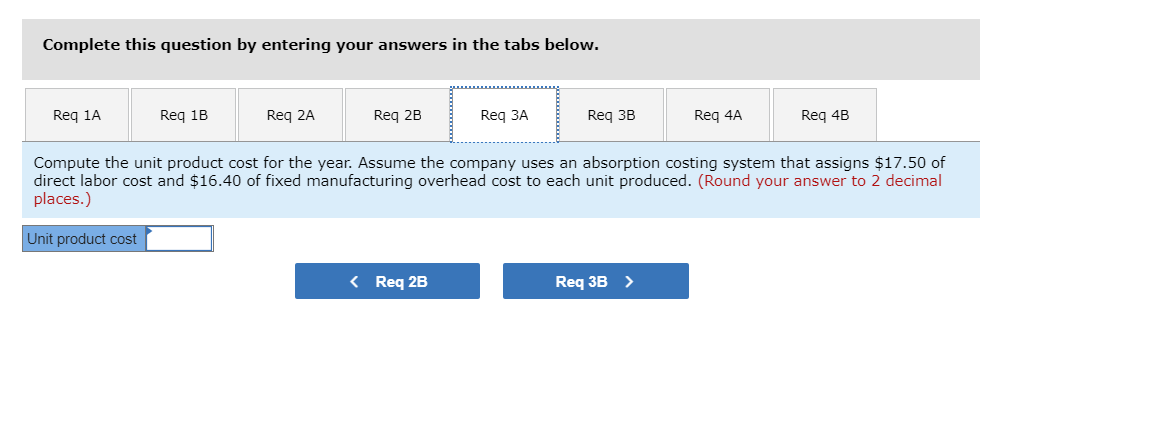1152x434 pixels.
Task: Click the "Unit product cost" label cell
Action: pyautogui.click(x=83, y=239)
